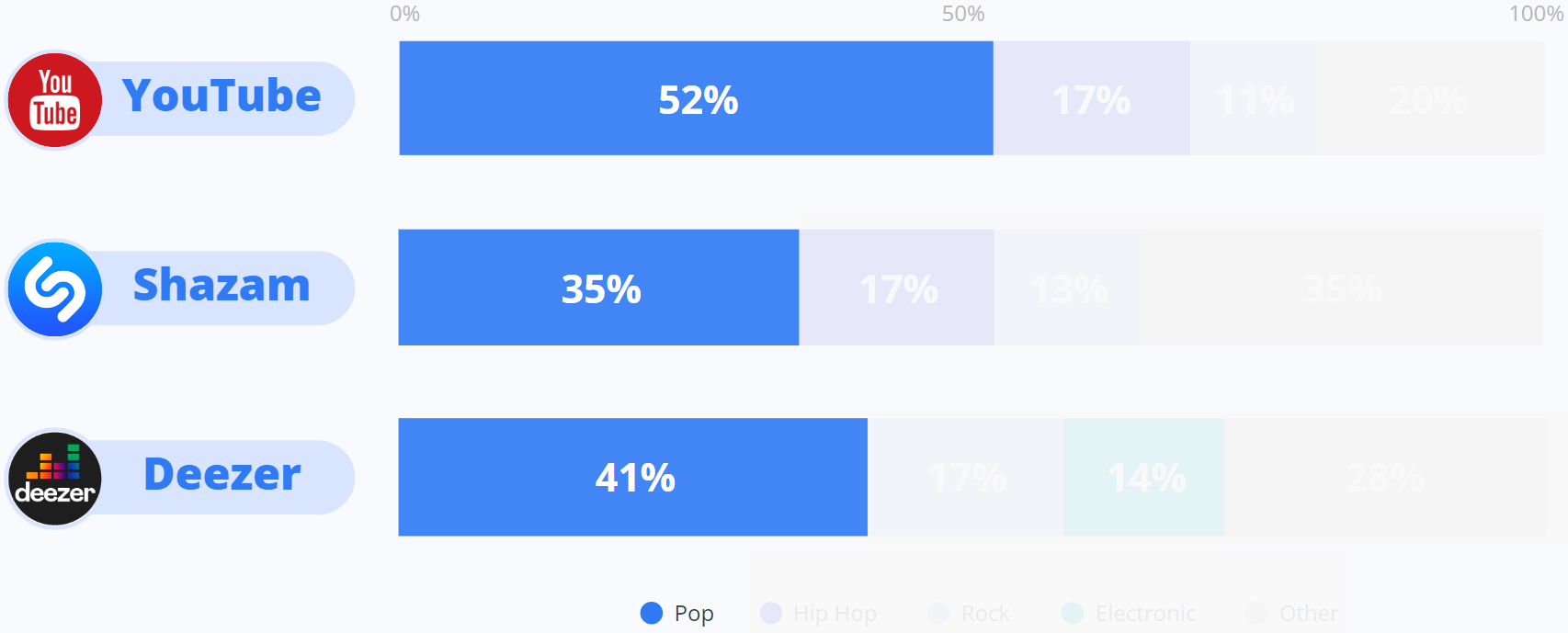Select the Deezer platform label
Screen dimensions: 1568x633
tap(222, 475)
